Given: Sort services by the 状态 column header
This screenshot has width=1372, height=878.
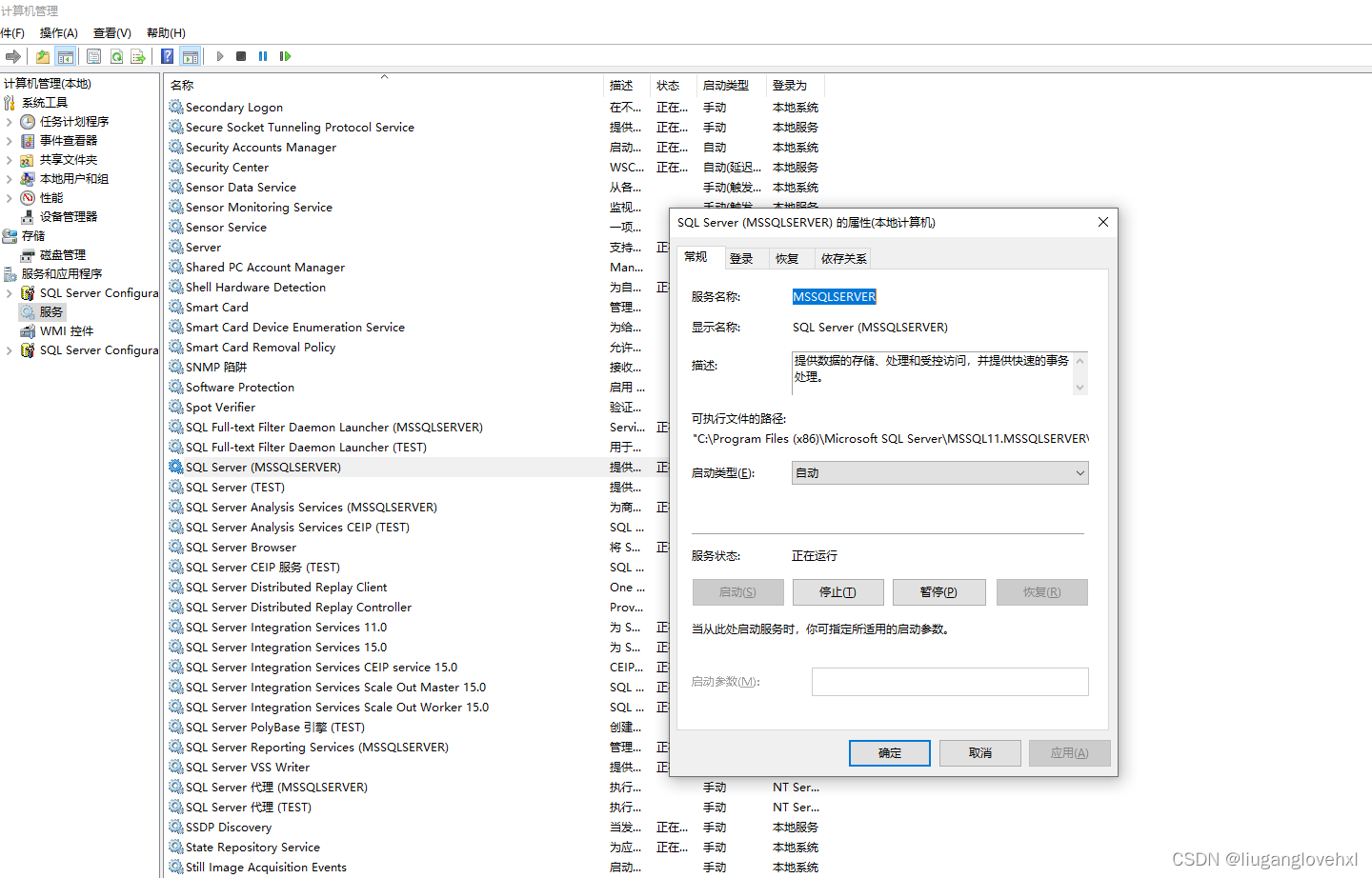Looking at the screenshot, I should point(674,86).
